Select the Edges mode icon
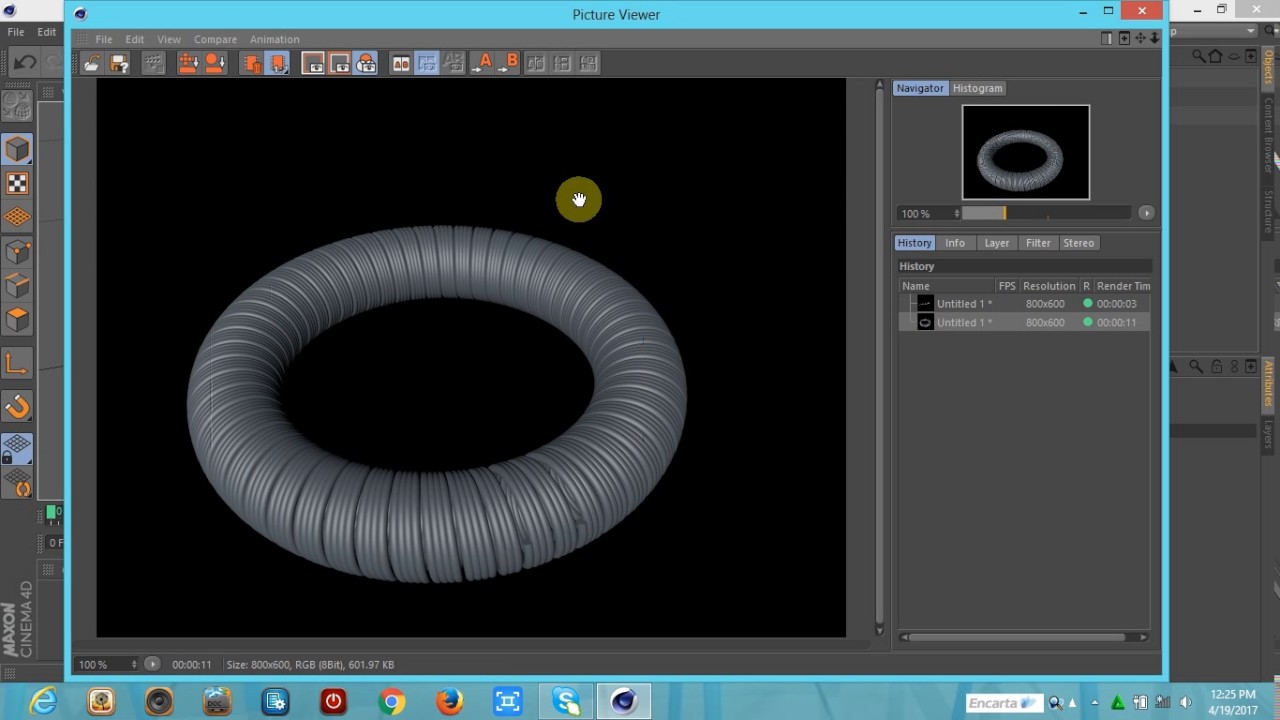Image resolution: width=1280 pixels, height=720 pixels. [17, 286]
